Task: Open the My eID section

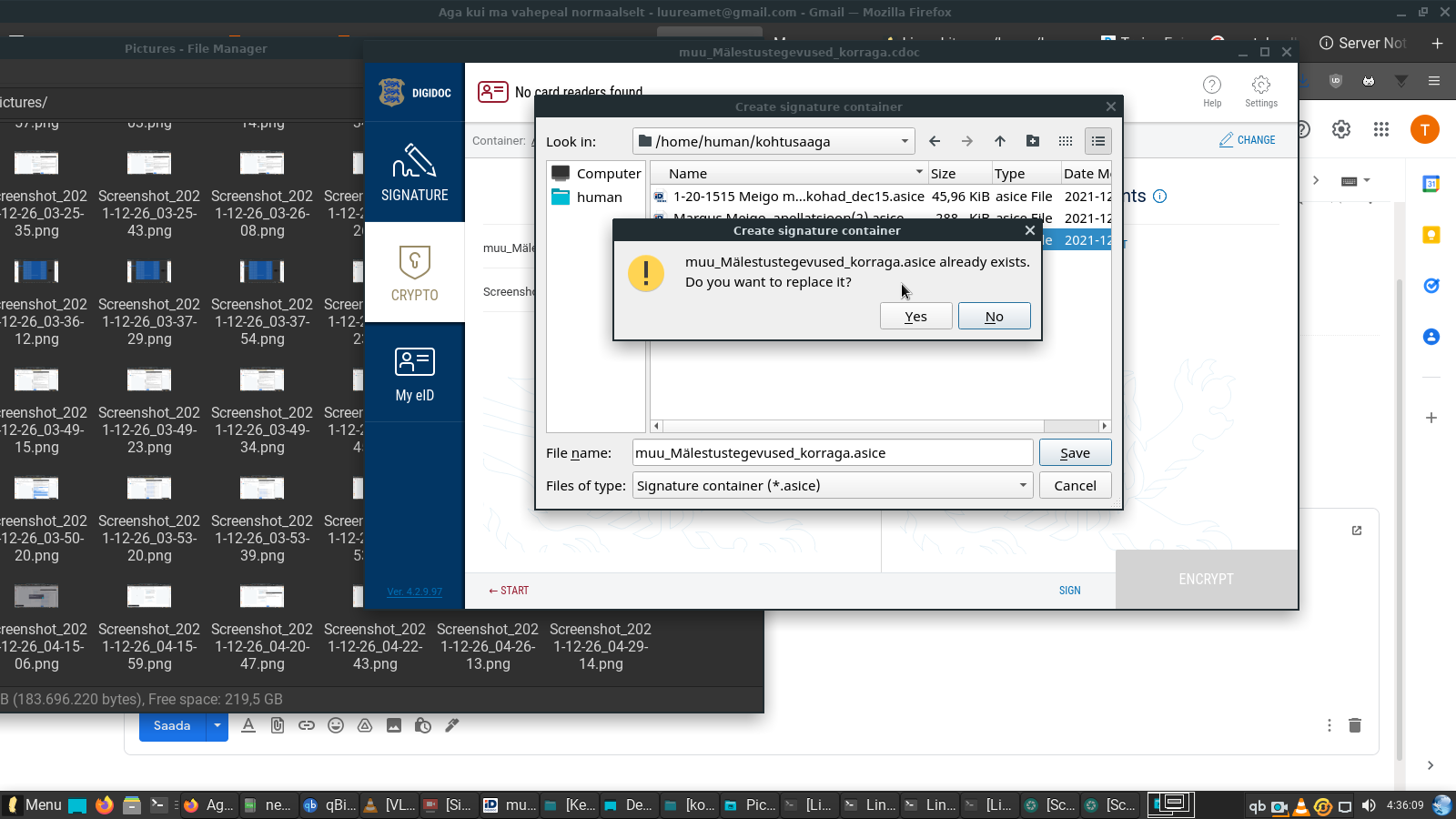Action: [414, 372]
